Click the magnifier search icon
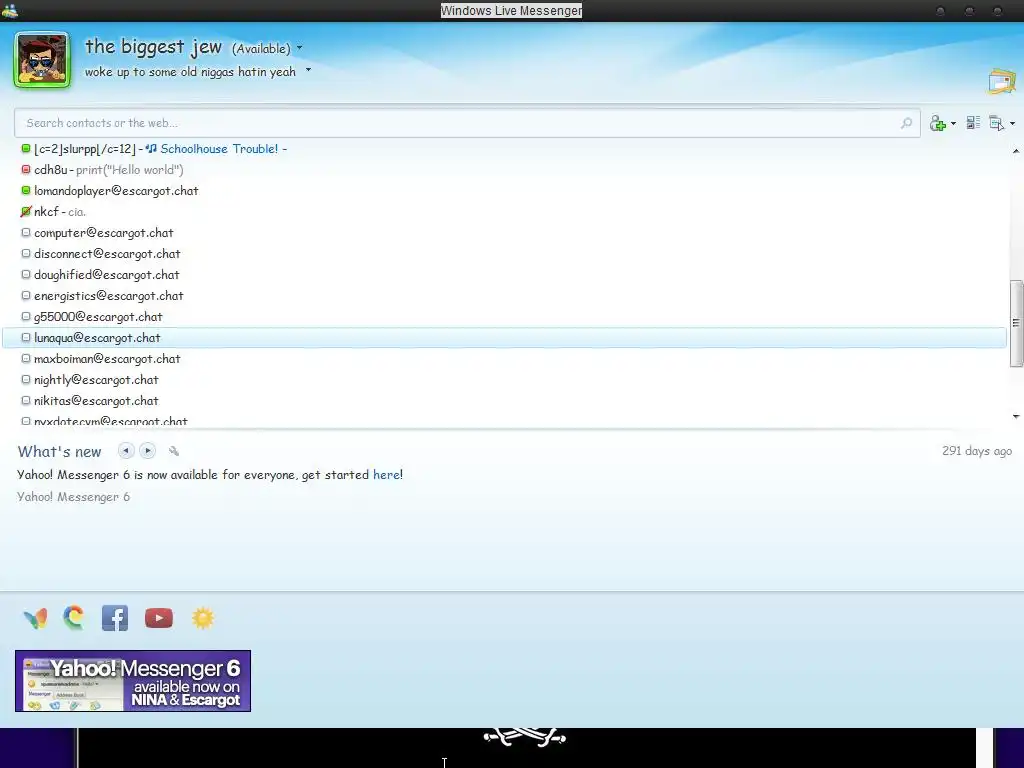This screenshot has height=768, width=1024. [x=906, y=123]
